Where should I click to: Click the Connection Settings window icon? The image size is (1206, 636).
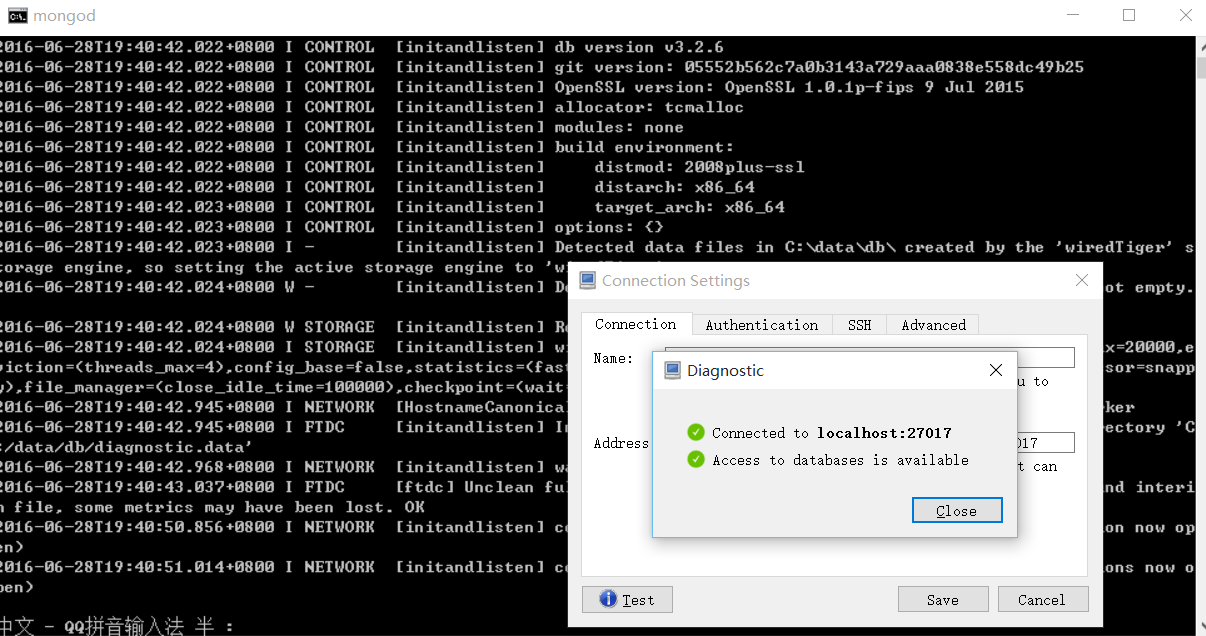pos(586,281)
